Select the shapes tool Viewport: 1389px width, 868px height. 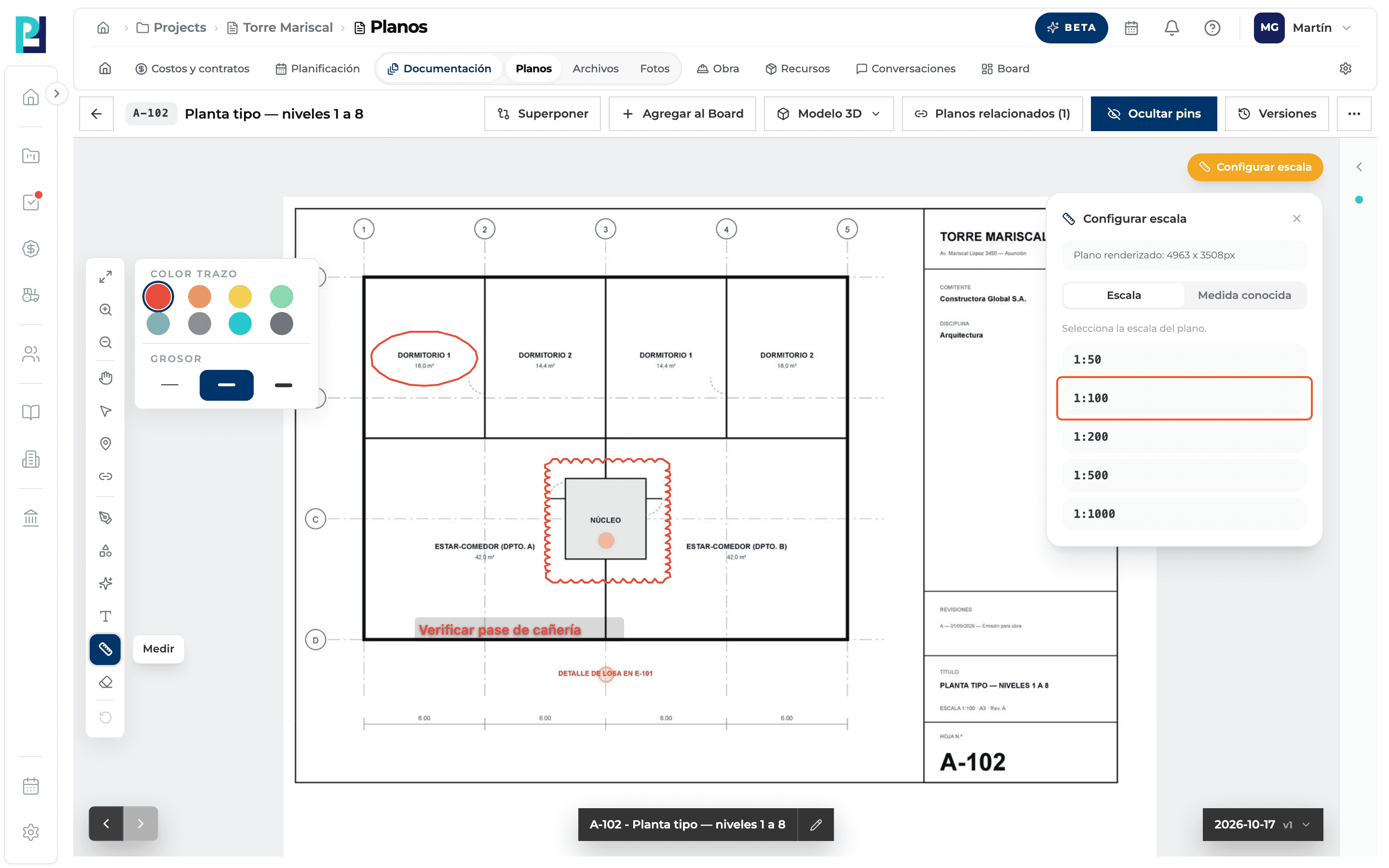click(105, 551)
